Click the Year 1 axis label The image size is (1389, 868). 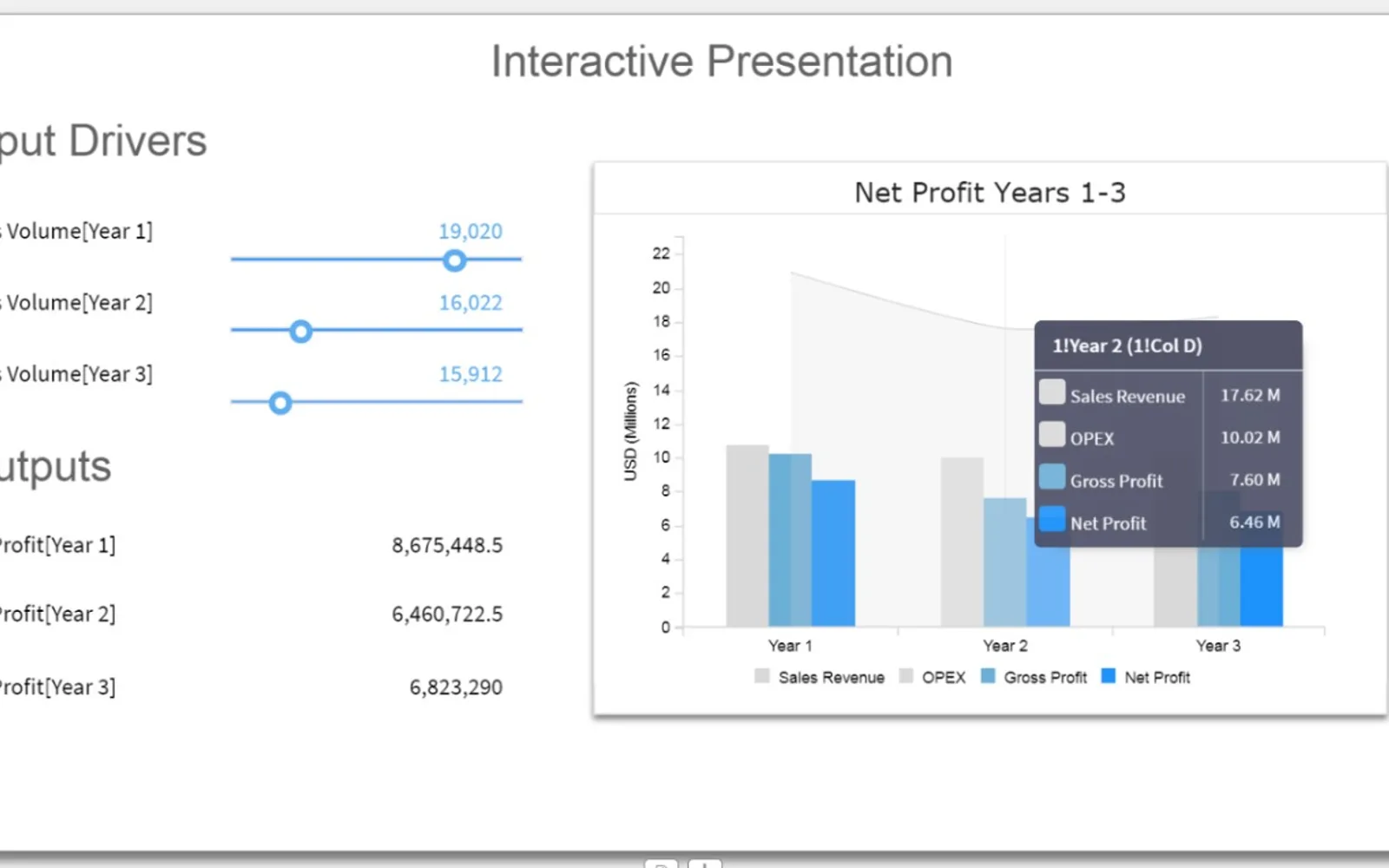click(790, 646)
